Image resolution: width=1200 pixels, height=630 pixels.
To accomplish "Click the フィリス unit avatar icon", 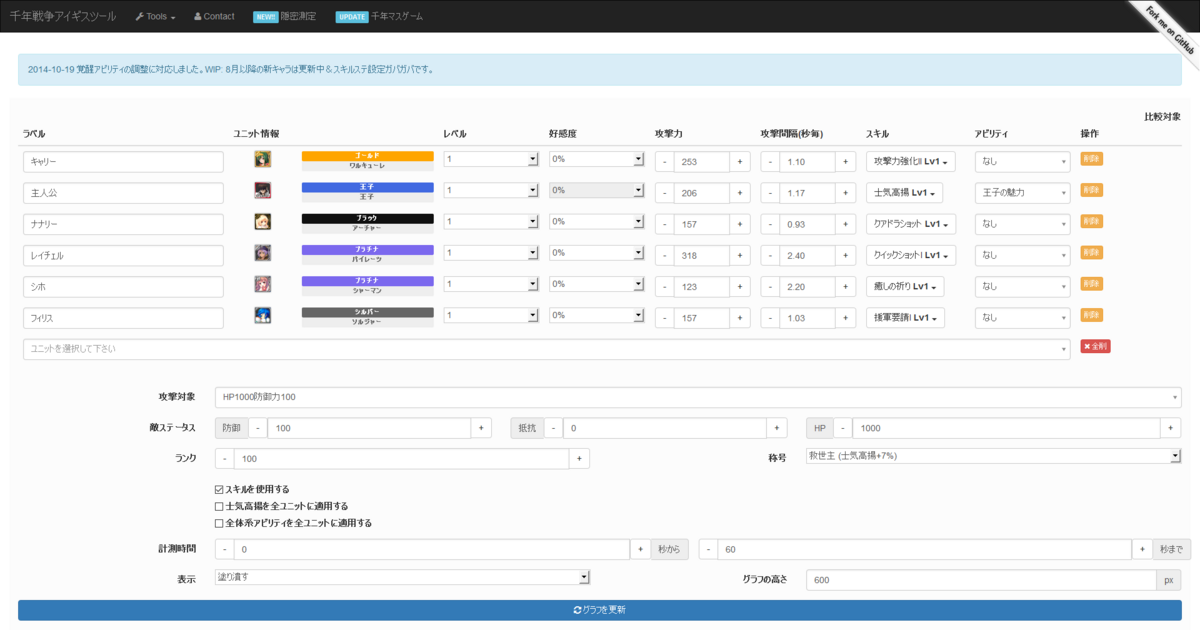I will click(x=263, y=315).
